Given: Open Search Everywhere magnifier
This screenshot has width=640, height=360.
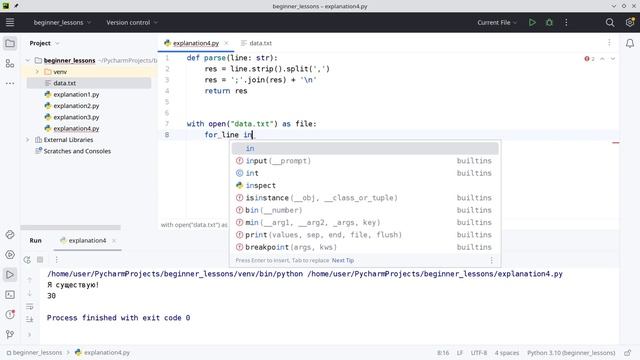Looking at the screenshot, I should [610, 22].
